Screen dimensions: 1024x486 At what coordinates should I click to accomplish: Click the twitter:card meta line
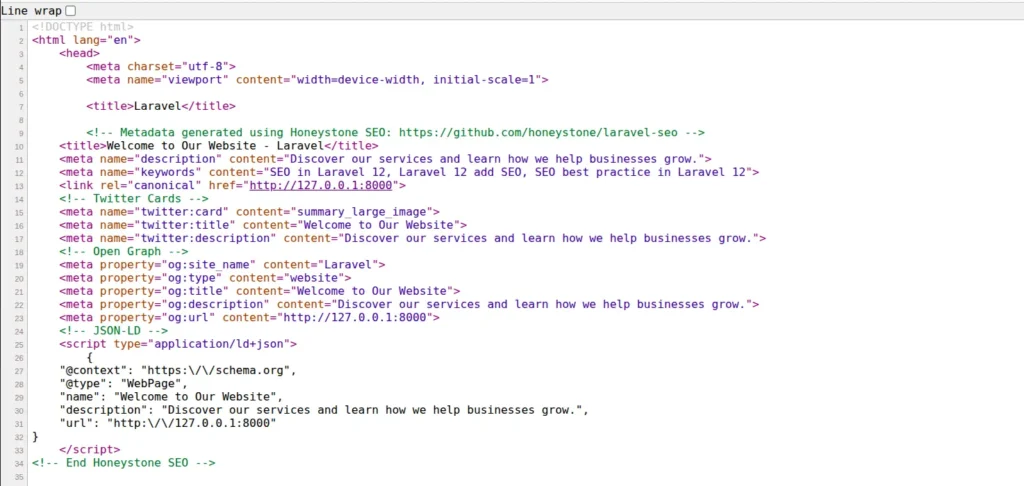point(249,212)
